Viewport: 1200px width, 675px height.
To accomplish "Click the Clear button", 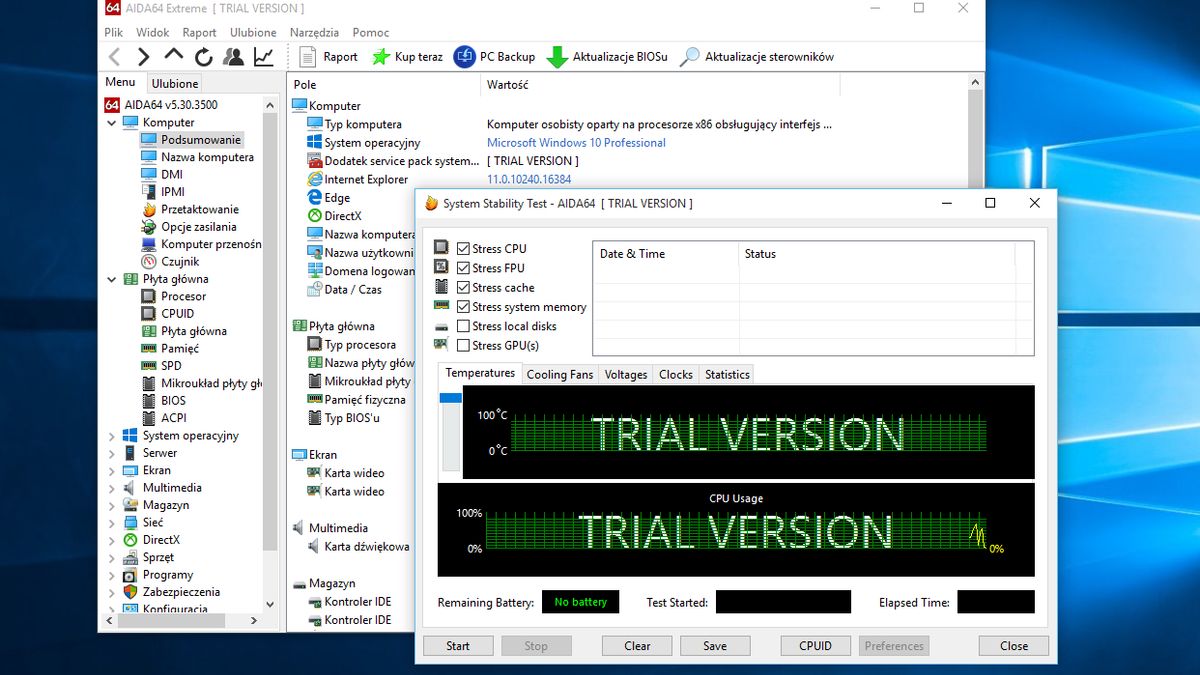I will pos(638,646).
